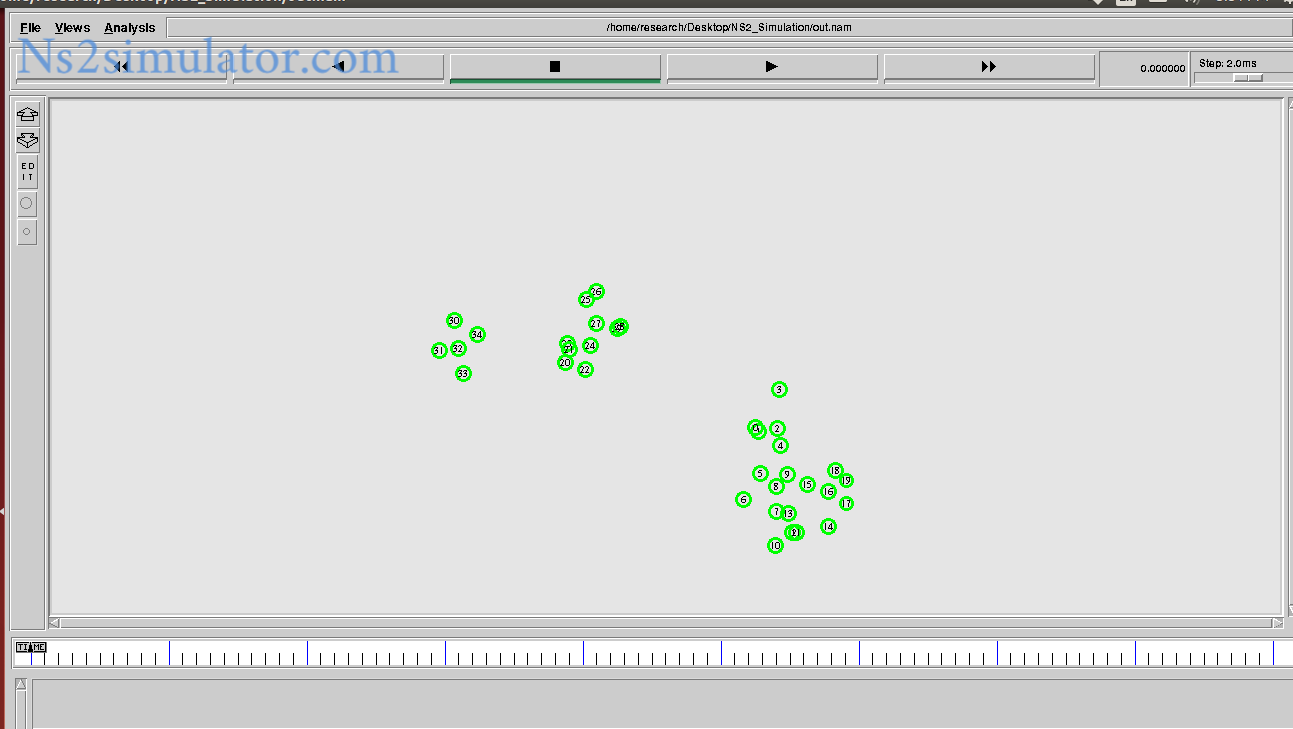Click the TIME marker on timeline
Screen dimensions: 1293x729
(31, 648)
